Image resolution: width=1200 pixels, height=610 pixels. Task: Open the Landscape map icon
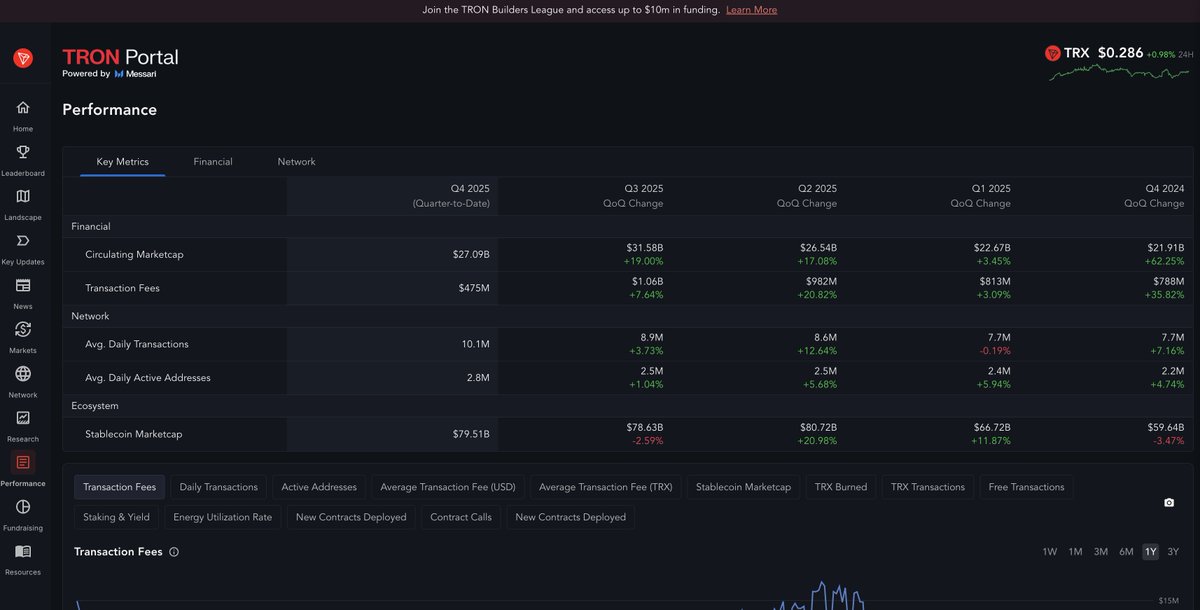(x=23, y=196)
